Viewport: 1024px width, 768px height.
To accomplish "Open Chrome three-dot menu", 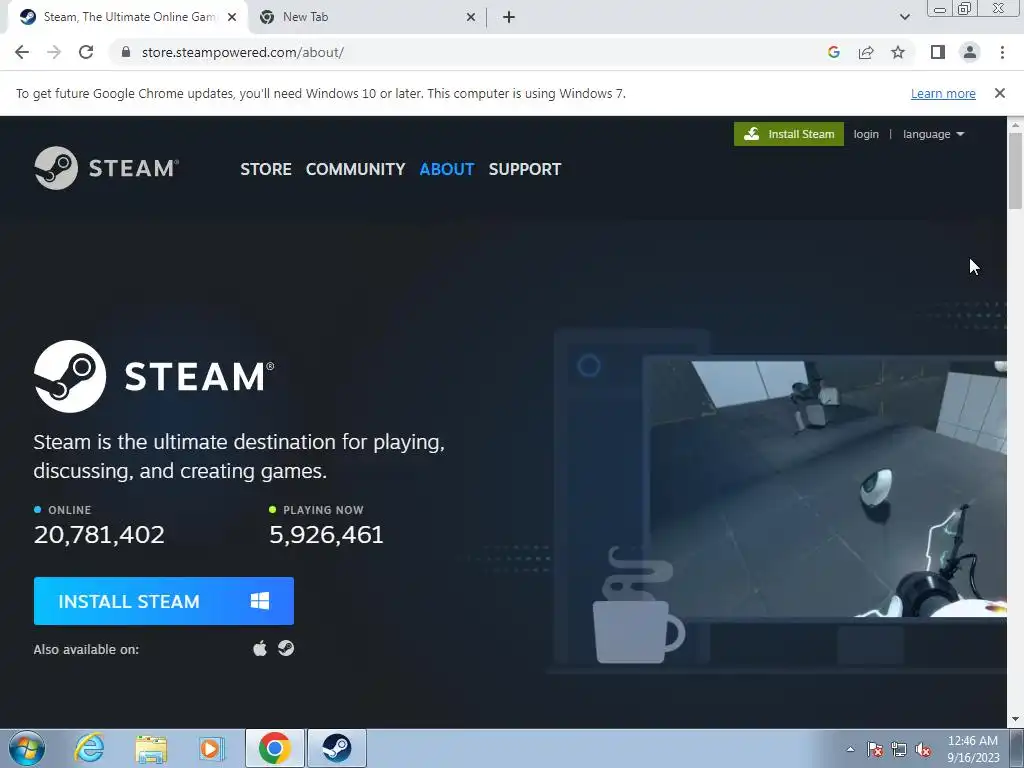I will point(1002,52).
